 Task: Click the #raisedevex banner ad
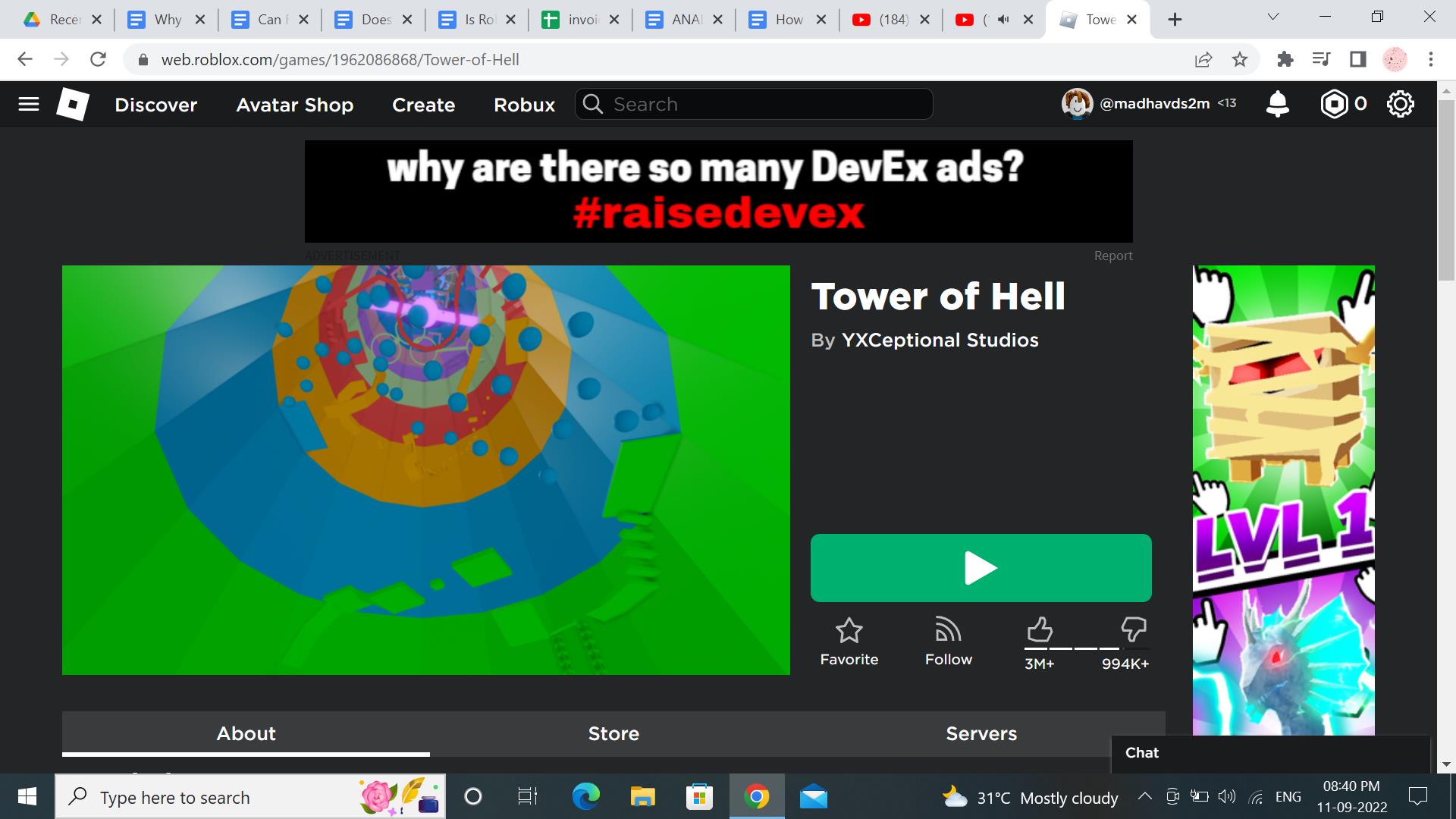(x=718, y=191)
